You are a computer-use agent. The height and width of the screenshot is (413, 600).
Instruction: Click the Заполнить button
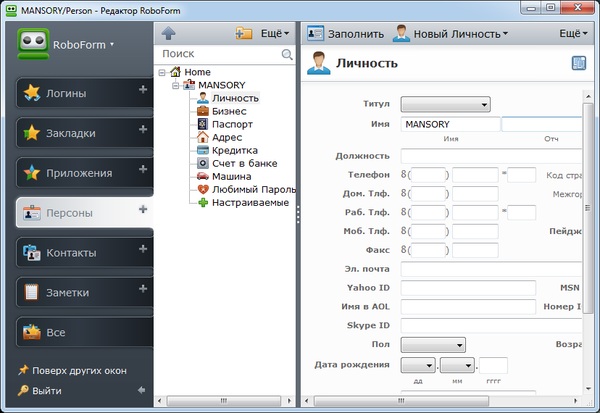[x=346, y=33]
